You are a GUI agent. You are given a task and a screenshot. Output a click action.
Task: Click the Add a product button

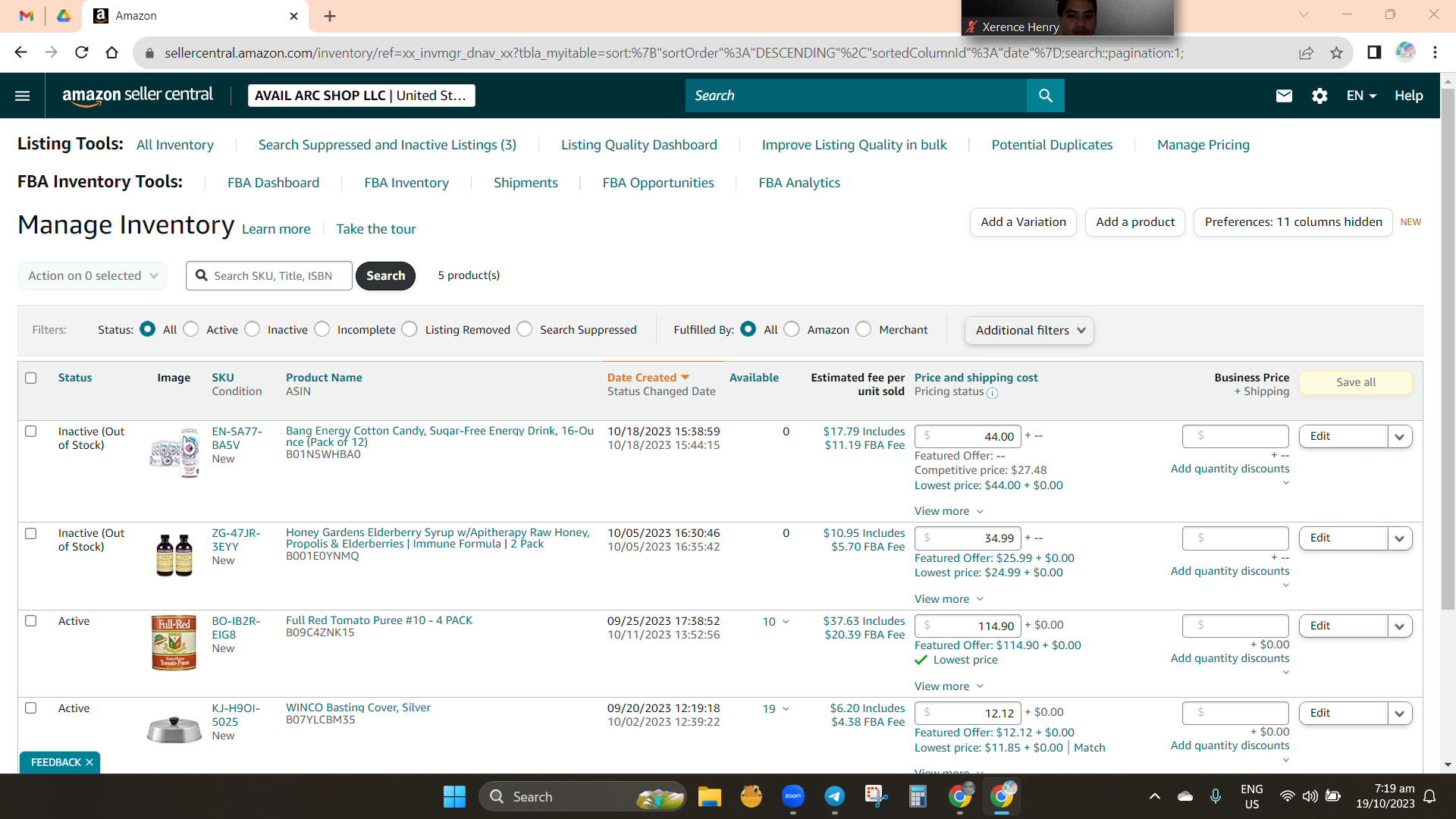click(1135, 222)
